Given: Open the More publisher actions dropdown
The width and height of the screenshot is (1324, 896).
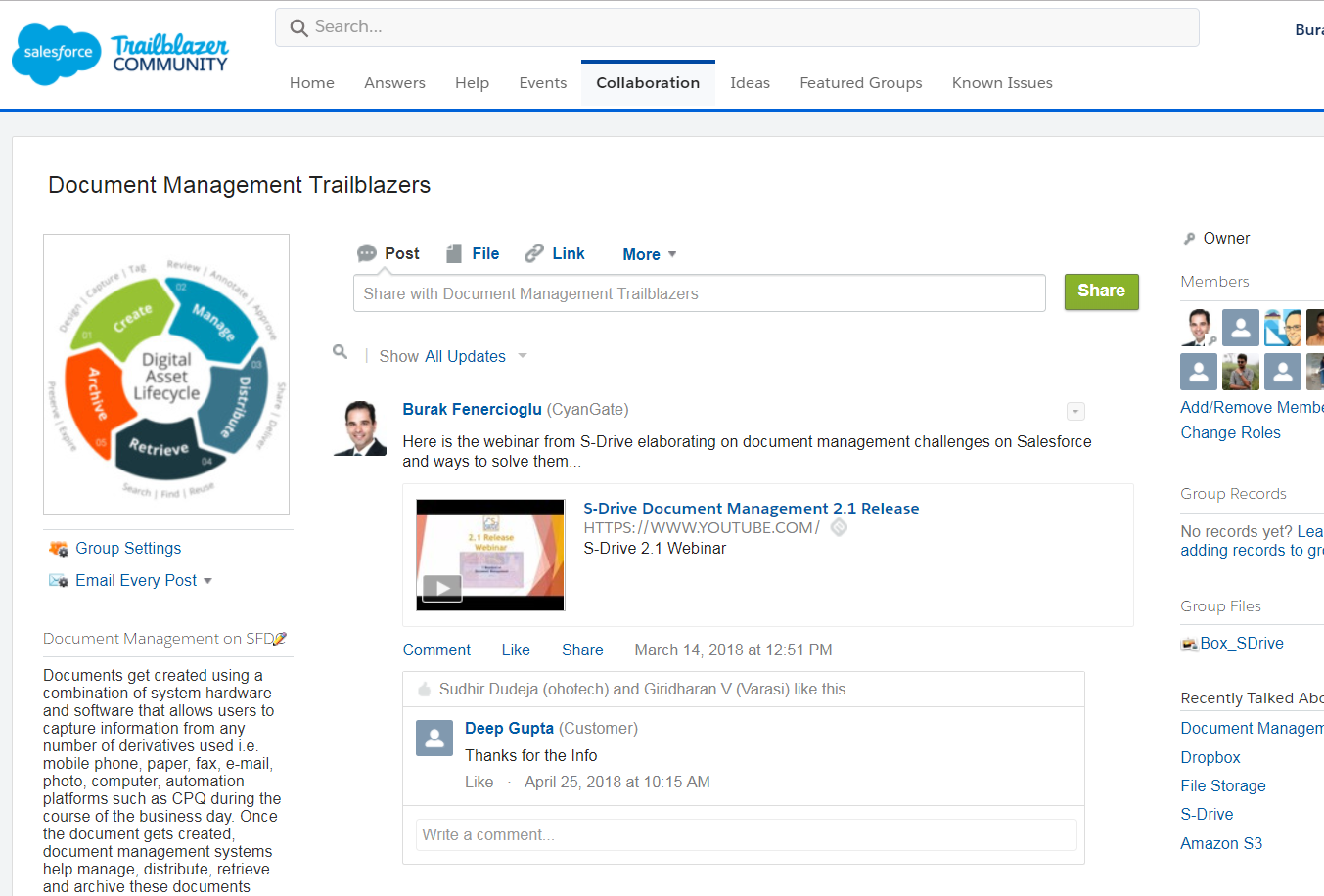Looking at the screenshot, I should (650, 254).
